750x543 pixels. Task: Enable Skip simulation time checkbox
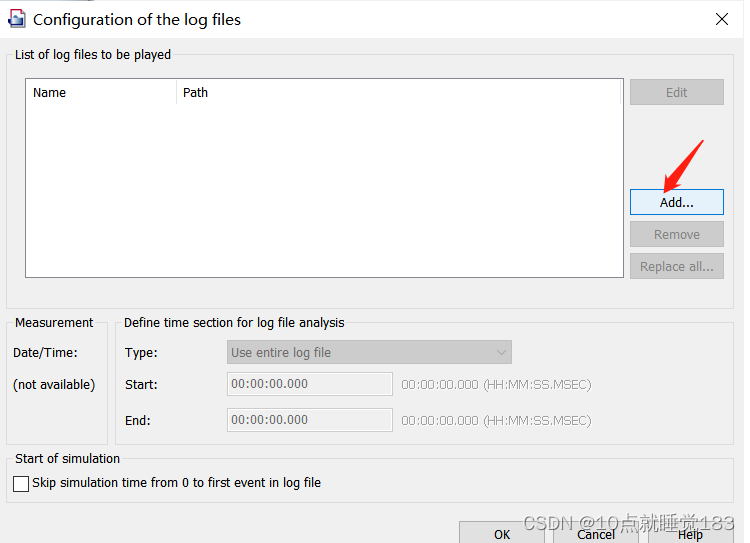[x=21, y=483]
